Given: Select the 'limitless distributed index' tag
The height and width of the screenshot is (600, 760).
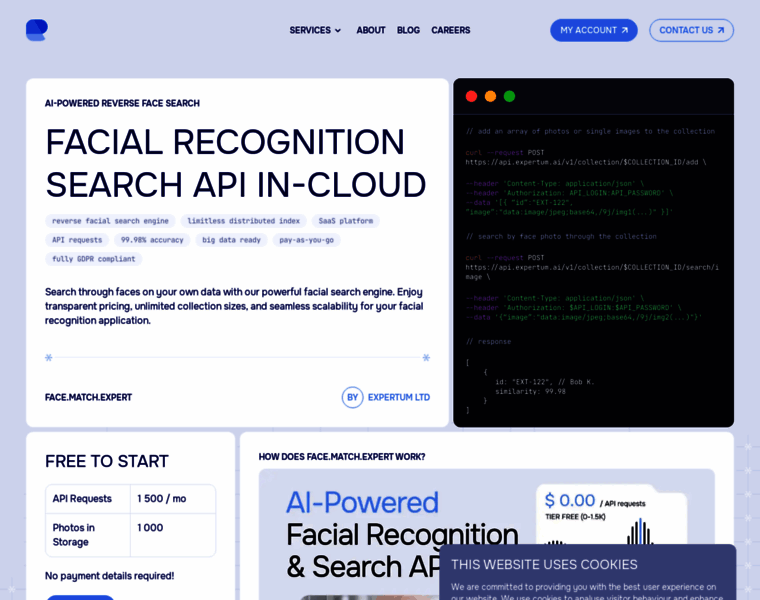Looking at the screenshot, I should pos(244,221).
